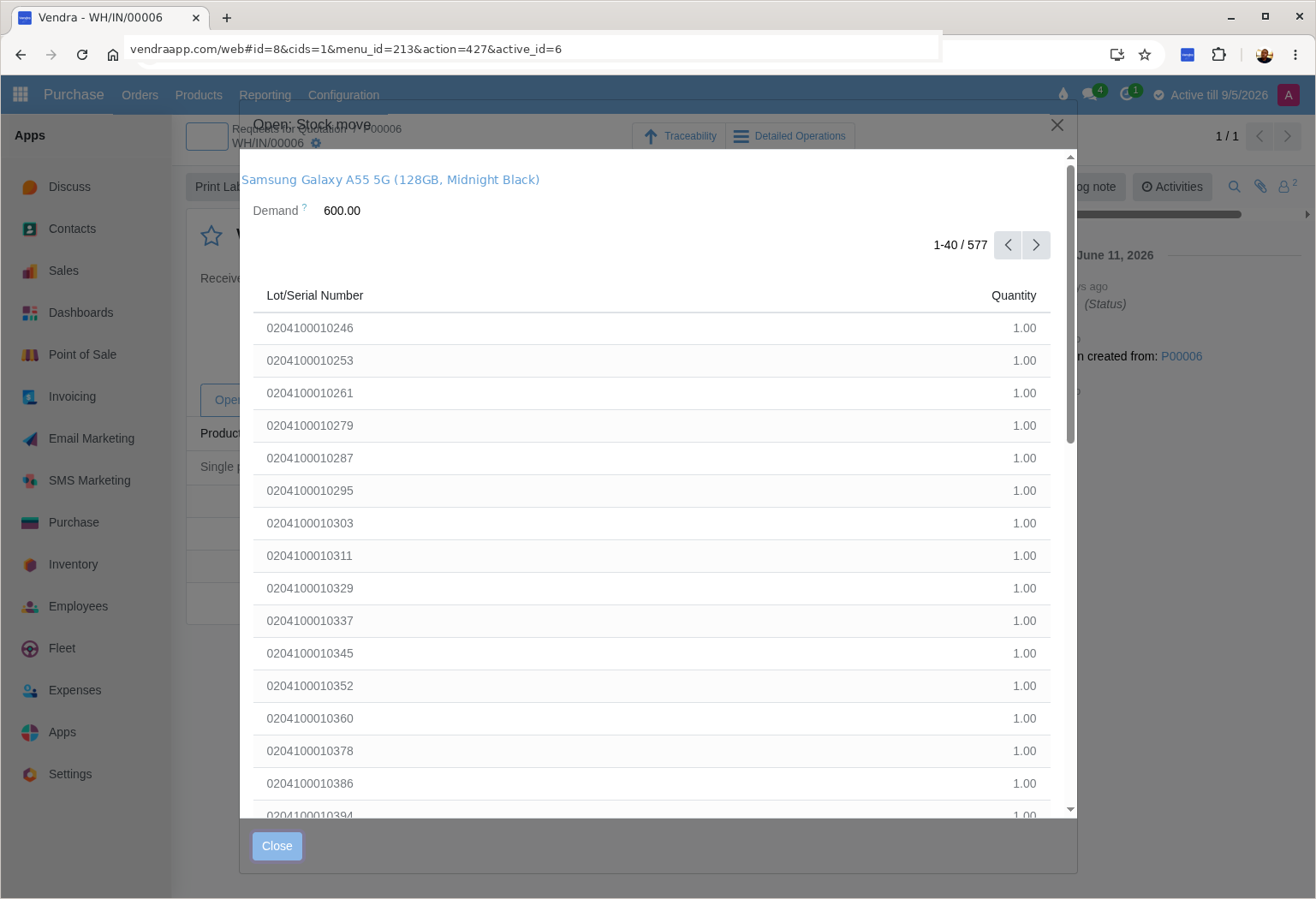Screen dimensions: 1316x899
Task: Sort by Lot/Serial Number column header
Action: point(315,295)
